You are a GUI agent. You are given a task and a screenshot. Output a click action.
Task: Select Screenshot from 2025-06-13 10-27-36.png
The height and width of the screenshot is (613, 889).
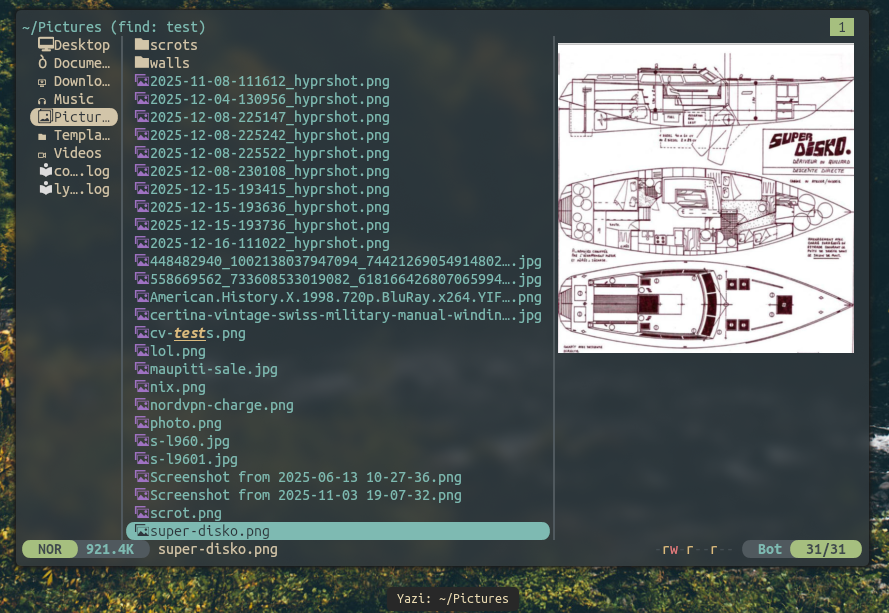(305, 477)
